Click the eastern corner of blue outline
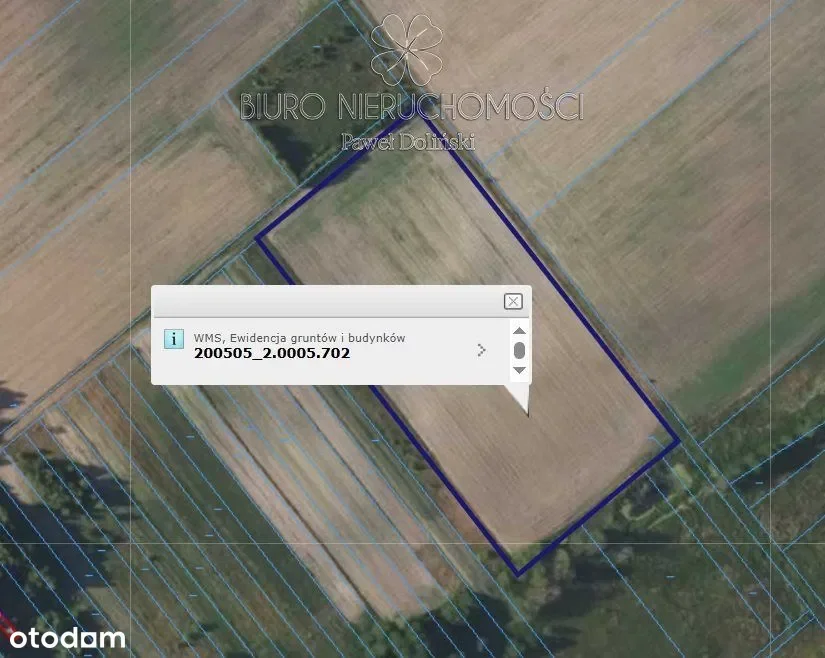This screenshot has height=658, width=825. [678, 441]
